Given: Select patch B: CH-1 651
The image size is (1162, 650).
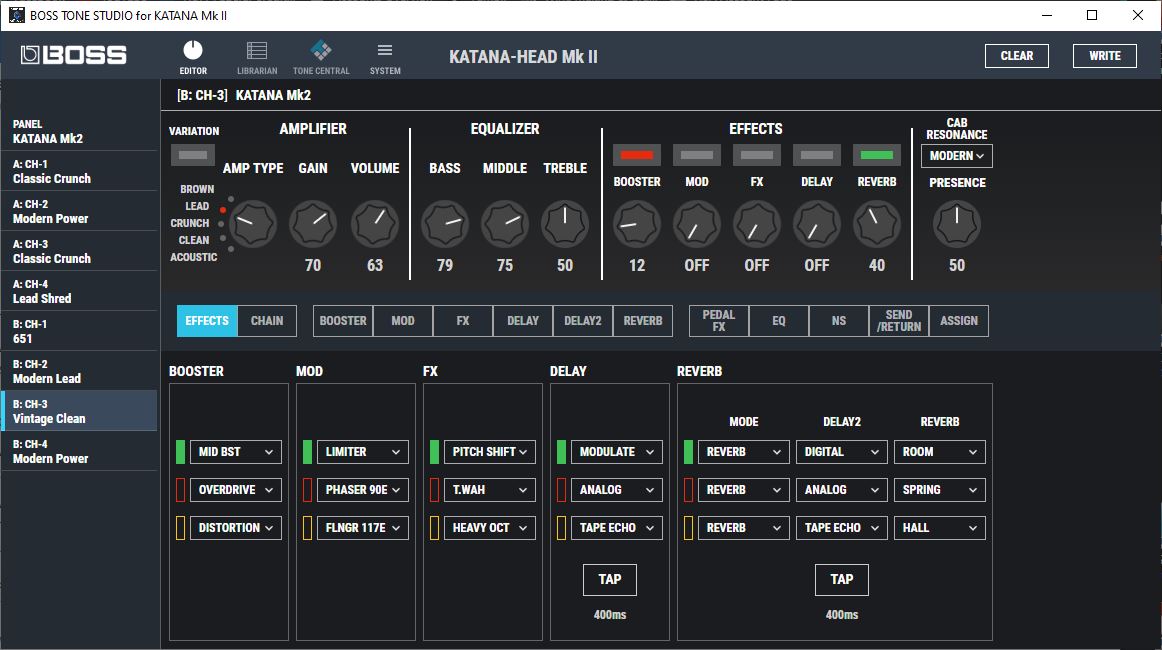Looking at the screenshot, I should (79, 331).
